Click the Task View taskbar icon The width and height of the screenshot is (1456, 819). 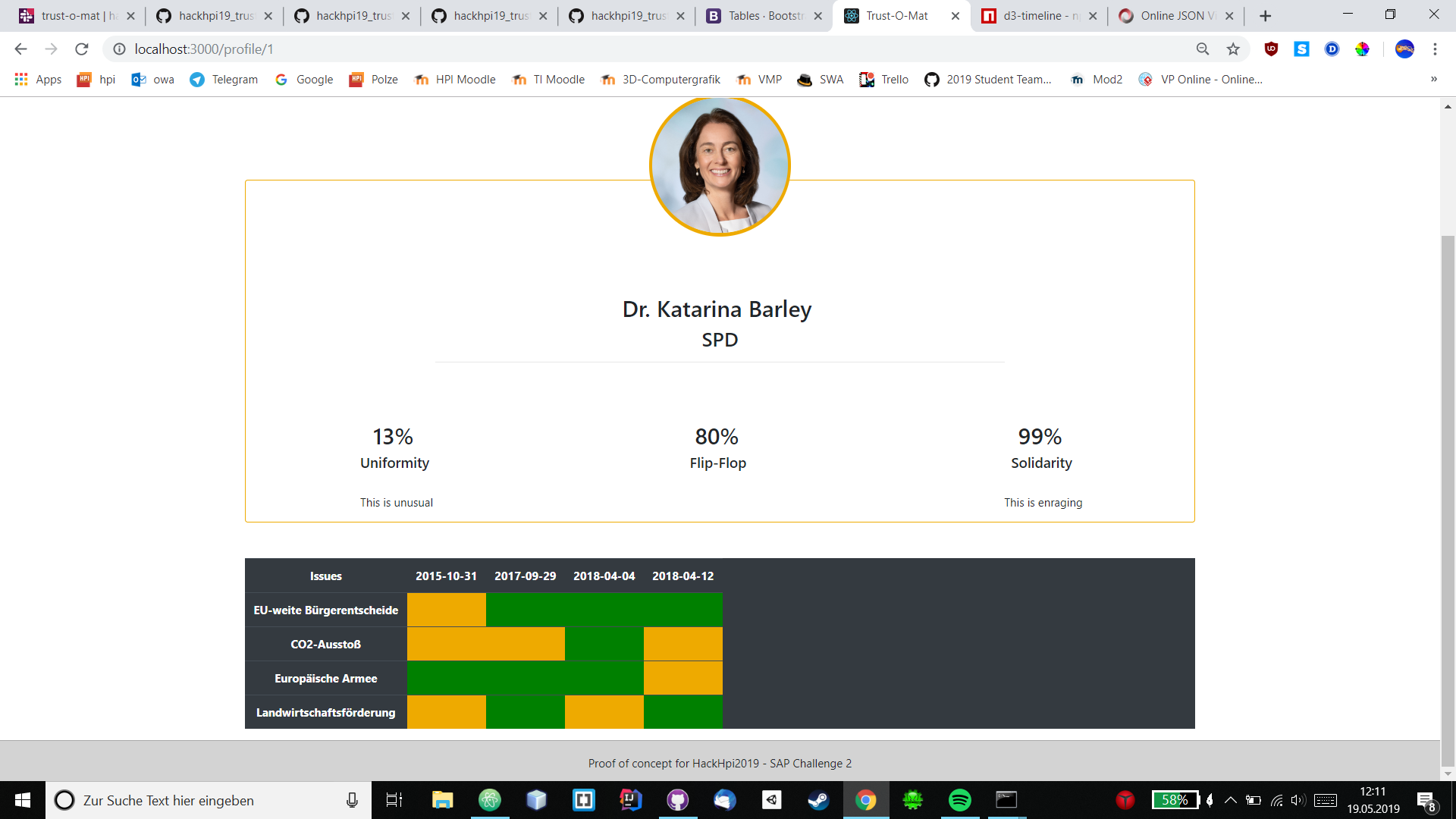(x=394, y=800)
